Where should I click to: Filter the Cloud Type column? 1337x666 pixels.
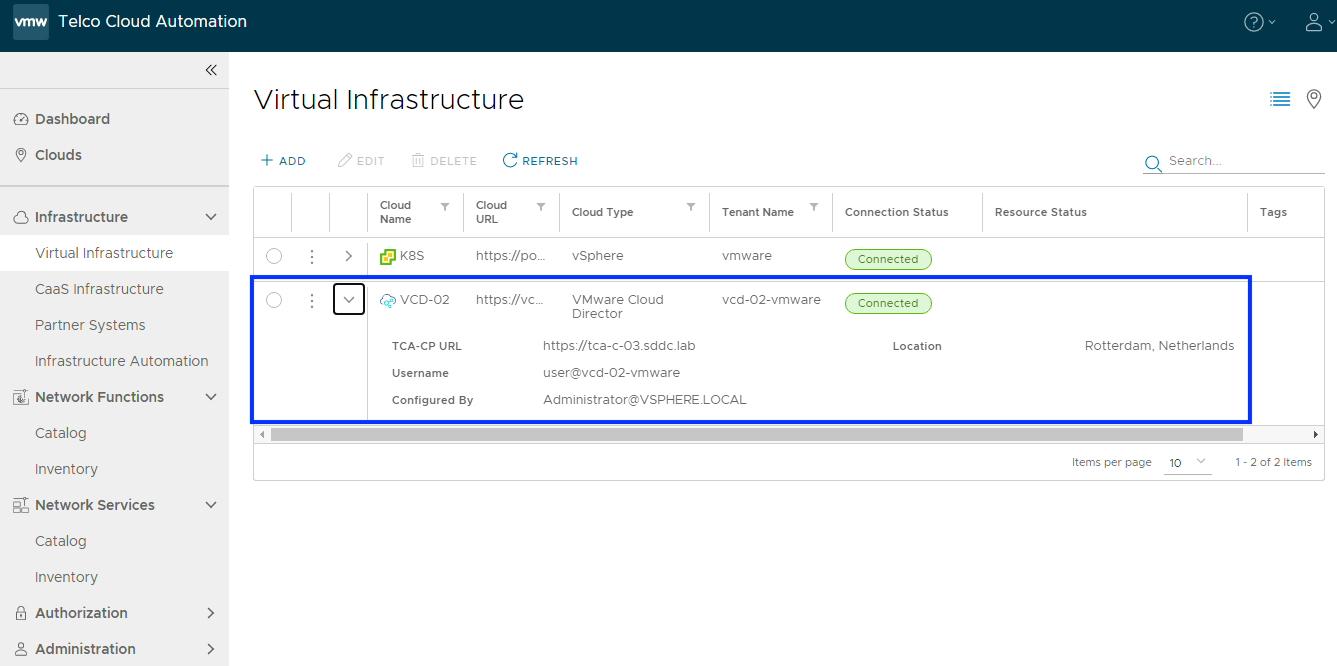point(690,207)
